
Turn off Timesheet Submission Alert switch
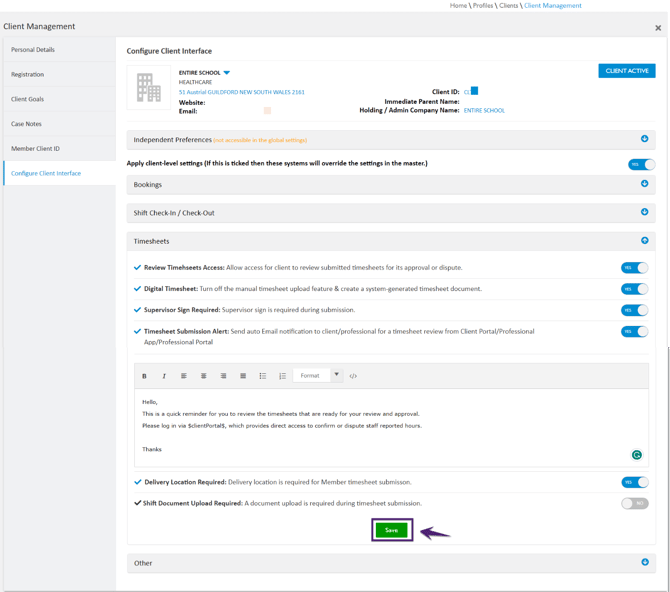[635, 332]
